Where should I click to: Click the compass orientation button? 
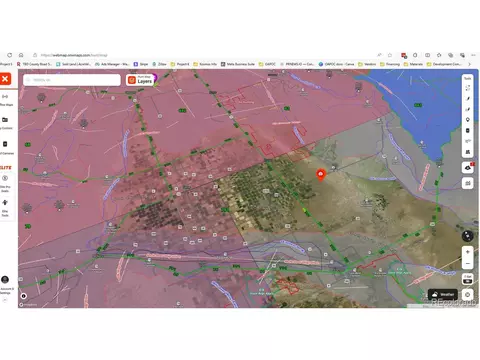(467, 236)
